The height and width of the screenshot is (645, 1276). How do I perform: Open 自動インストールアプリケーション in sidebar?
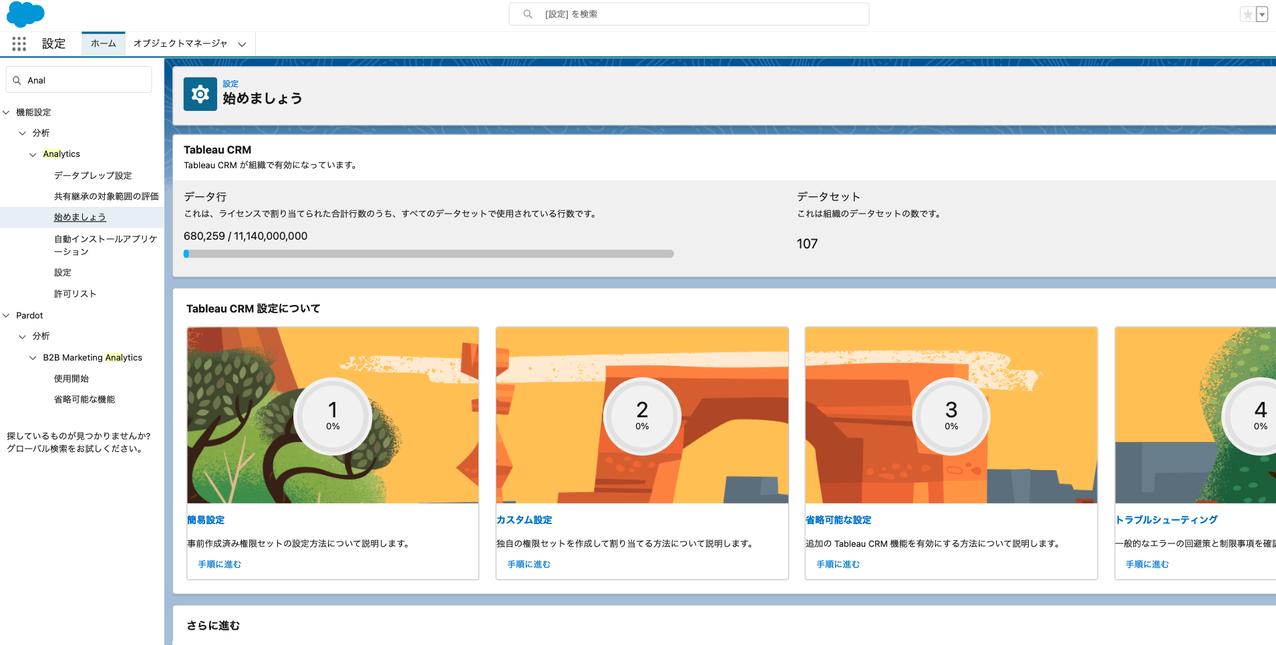(x=106, y=245)
